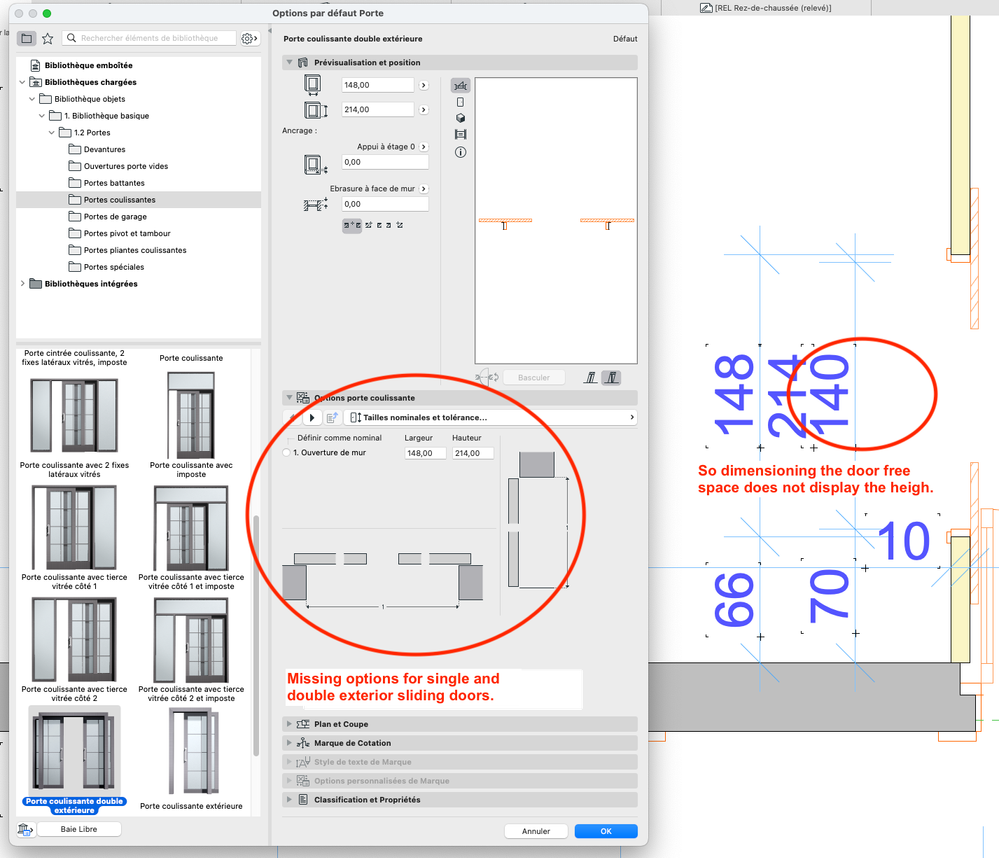
Task: Go to previous options page arrow
Action: click(x=293, y=417)
